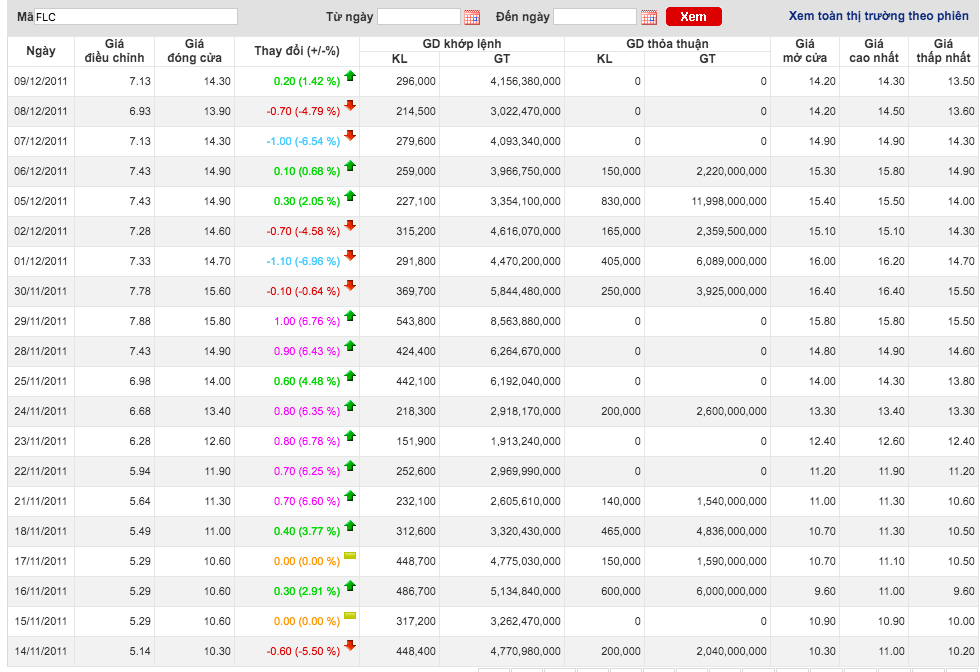Select the date cell 14/11/2011
Viewport: 980px width, 672px height.
pos(41,651)
